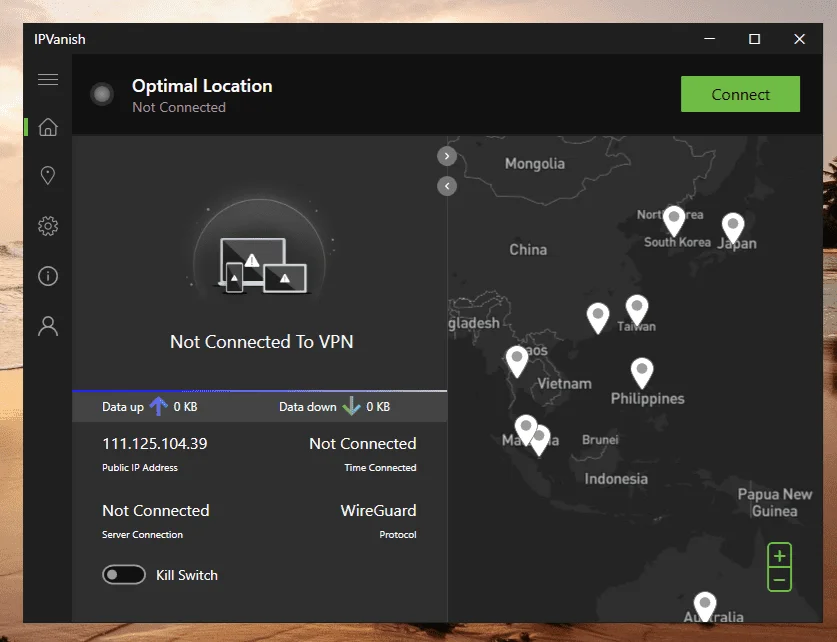Click the Indonesia label on the map
This screenshot has height=642, width=837.
tap(616, 479)
